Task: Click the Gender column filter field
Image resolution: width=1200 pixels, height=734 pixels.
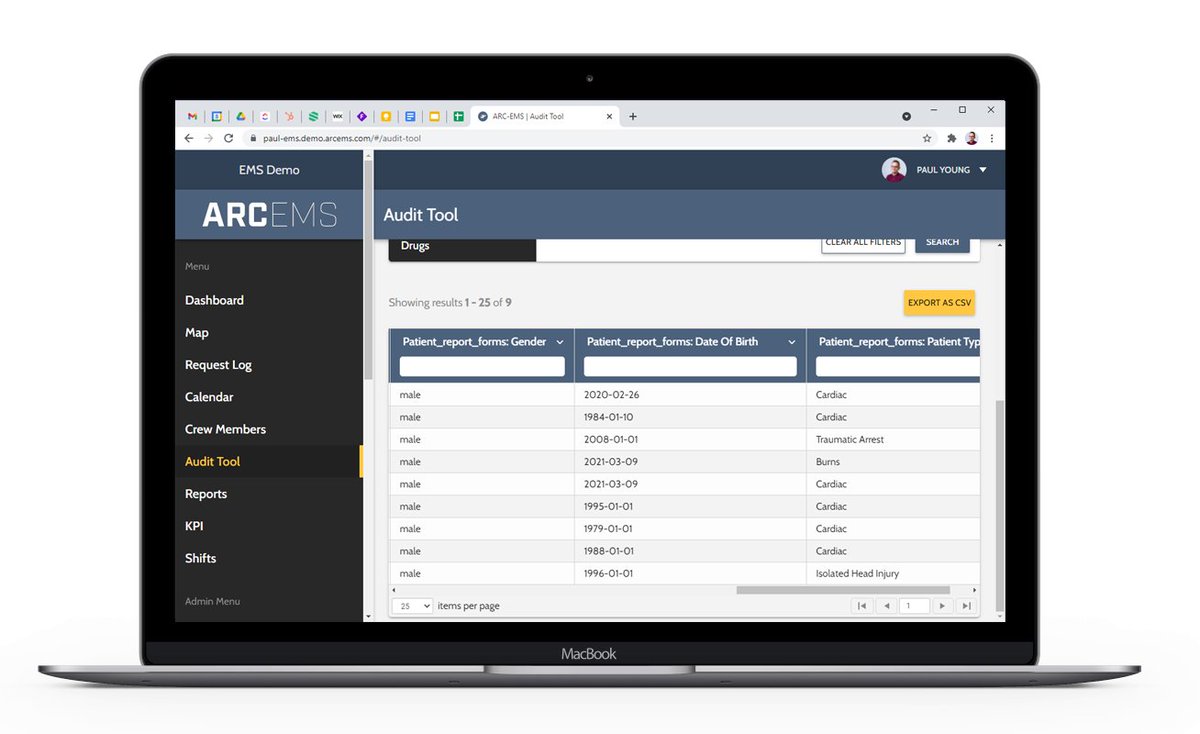Action: [x=482, y=367]
